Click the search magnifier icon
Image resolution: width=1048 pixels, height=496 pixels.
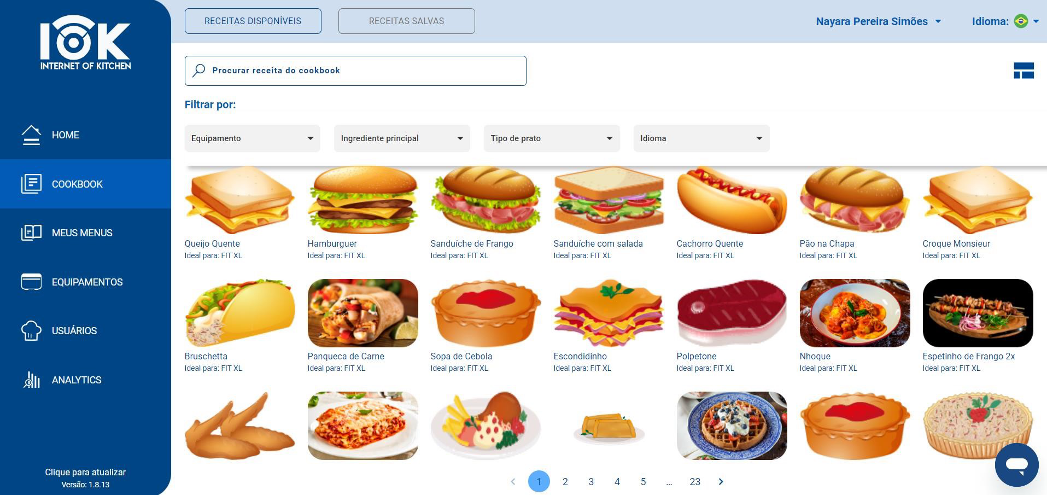coord(199,70)
